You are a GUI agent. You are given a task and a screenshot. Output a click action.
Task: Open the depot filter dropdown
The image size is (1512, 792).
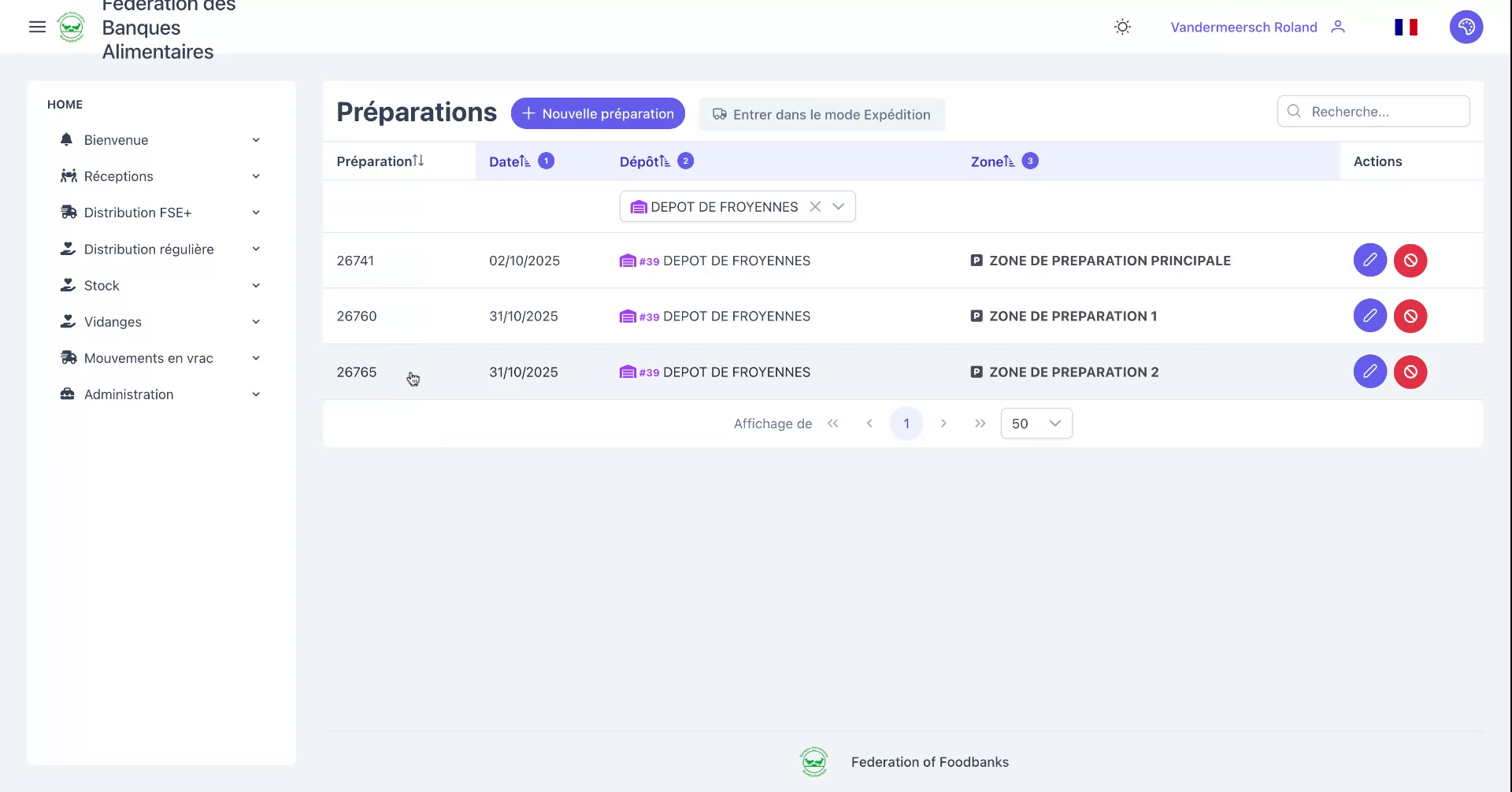point(838,206)
